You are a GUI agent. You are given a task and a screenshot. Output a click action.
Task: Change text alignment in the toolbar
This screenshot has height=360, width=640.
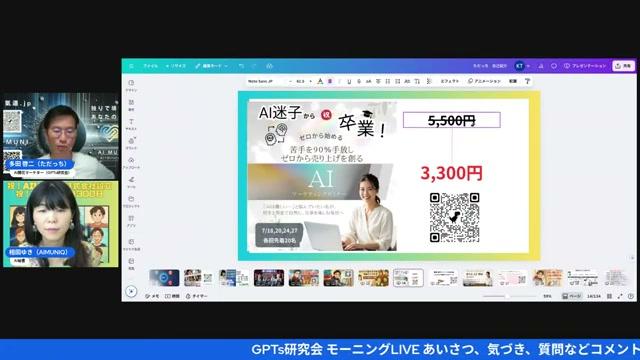(x=378, y=81)
